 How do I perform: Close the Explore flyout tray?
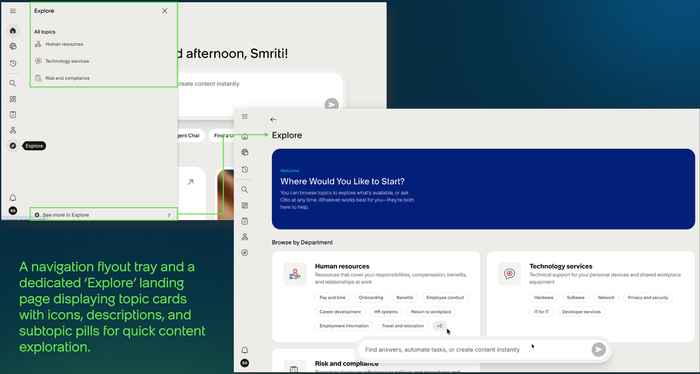tap(165, 11)
